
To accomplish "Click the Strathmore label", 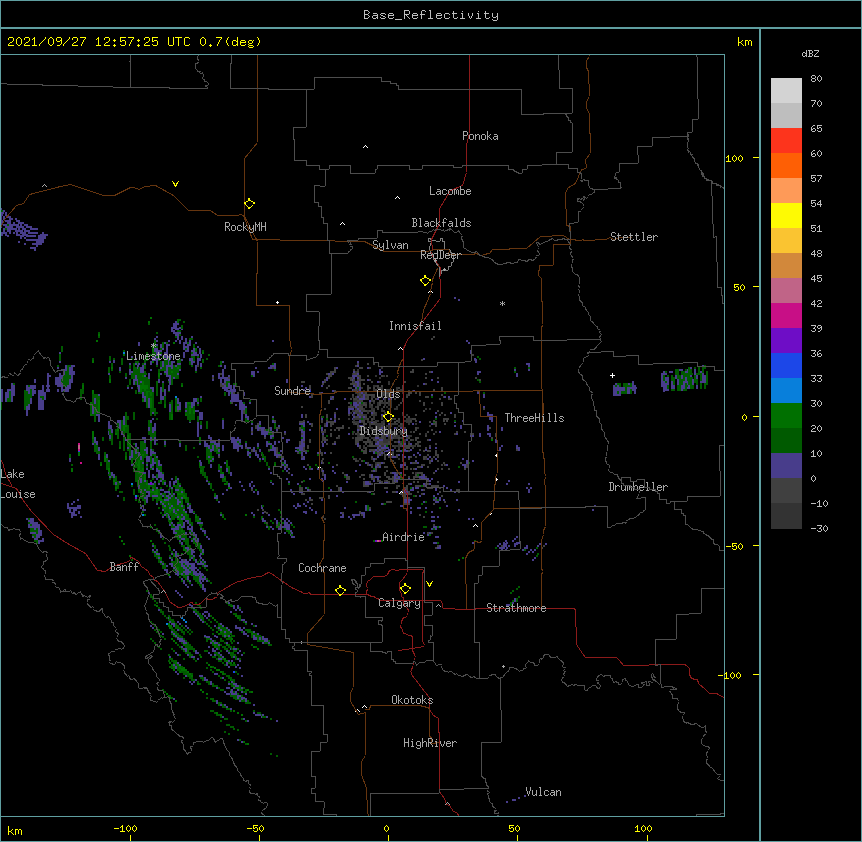I will (516, 608).
